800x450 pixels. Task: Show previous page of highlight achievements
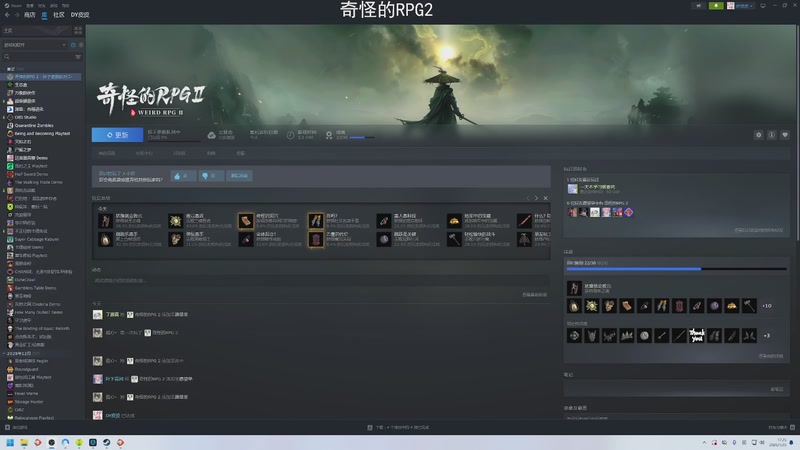pyautogui.click(x=528, y=198)
